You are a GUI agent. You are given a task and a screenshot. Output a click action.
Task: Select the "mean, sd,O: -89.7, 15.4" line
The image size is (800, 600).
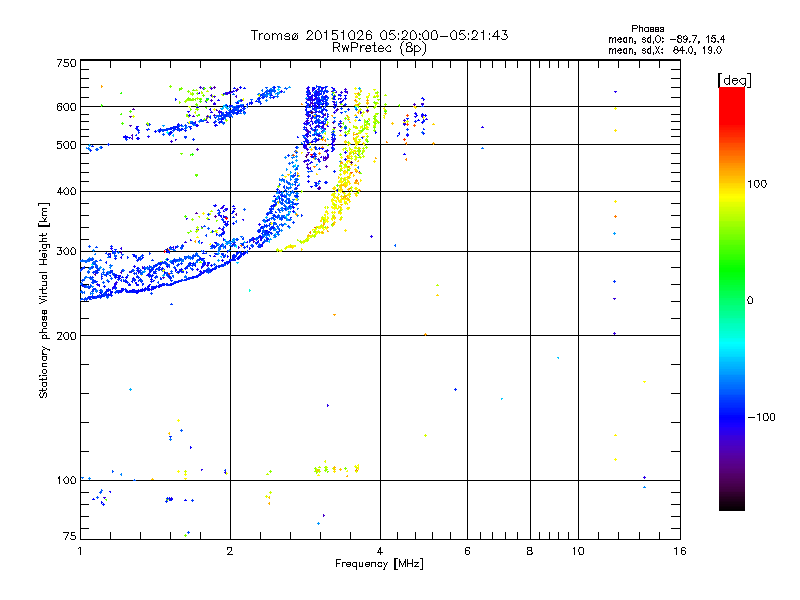(x=666, y=39)
